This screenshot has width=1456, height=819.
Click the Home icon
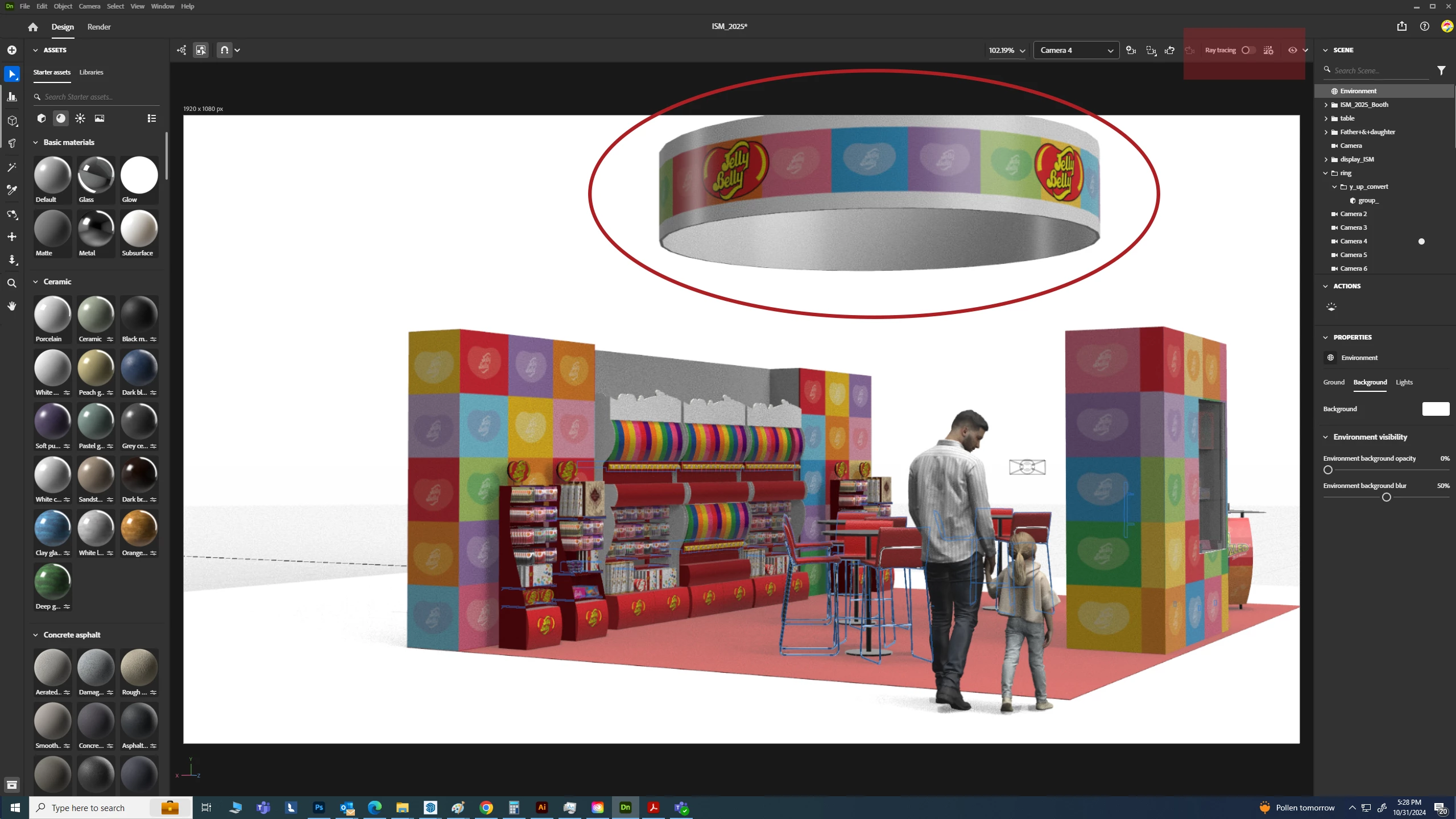[x=33, y=27]
